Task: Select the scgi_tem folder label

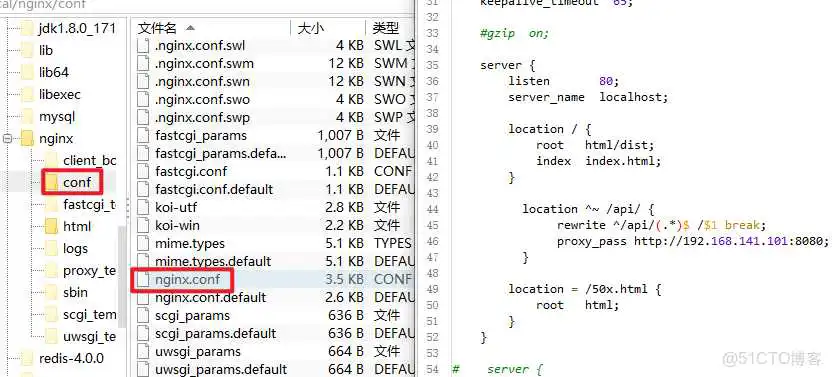Action: click(x=89, y=315)
